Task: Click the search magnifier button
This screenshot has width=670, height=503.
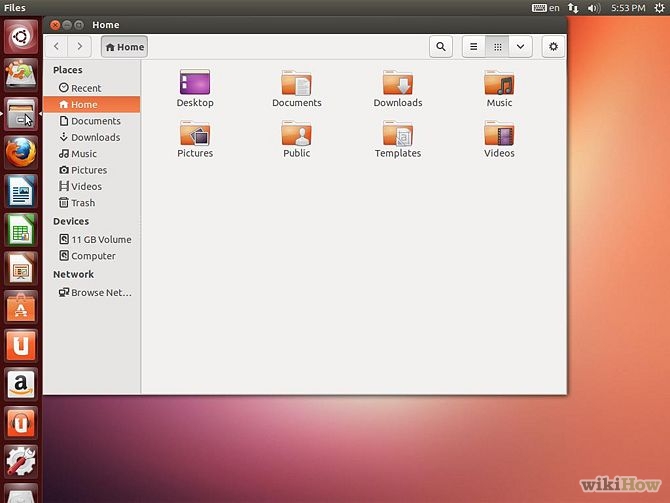Action: tap(441, 47)
